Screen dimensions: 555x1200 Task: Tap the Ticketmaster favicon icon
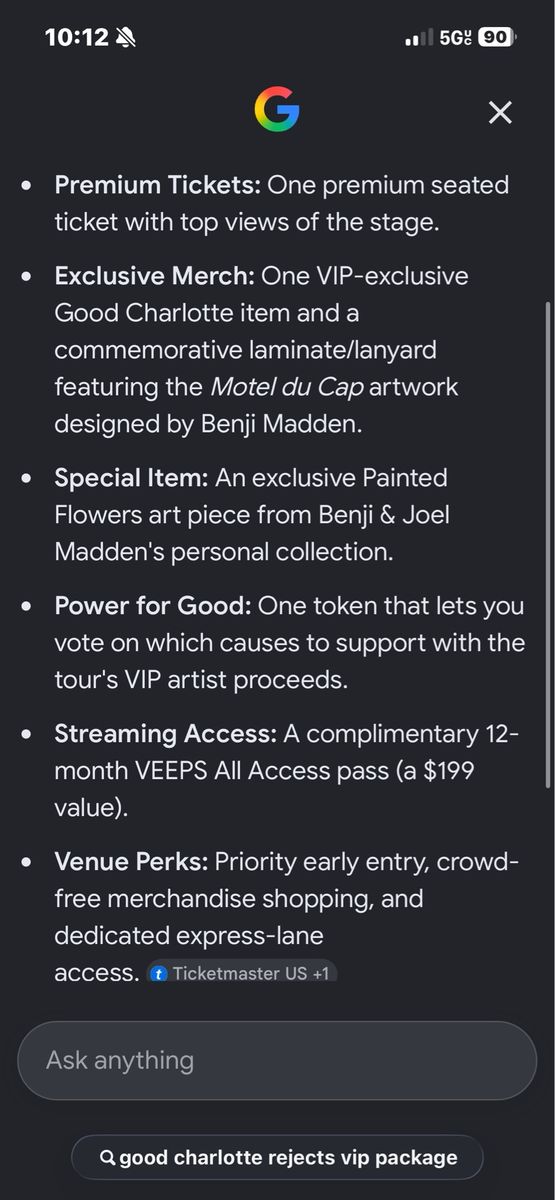pyautogui.click(x=159, y=973)
